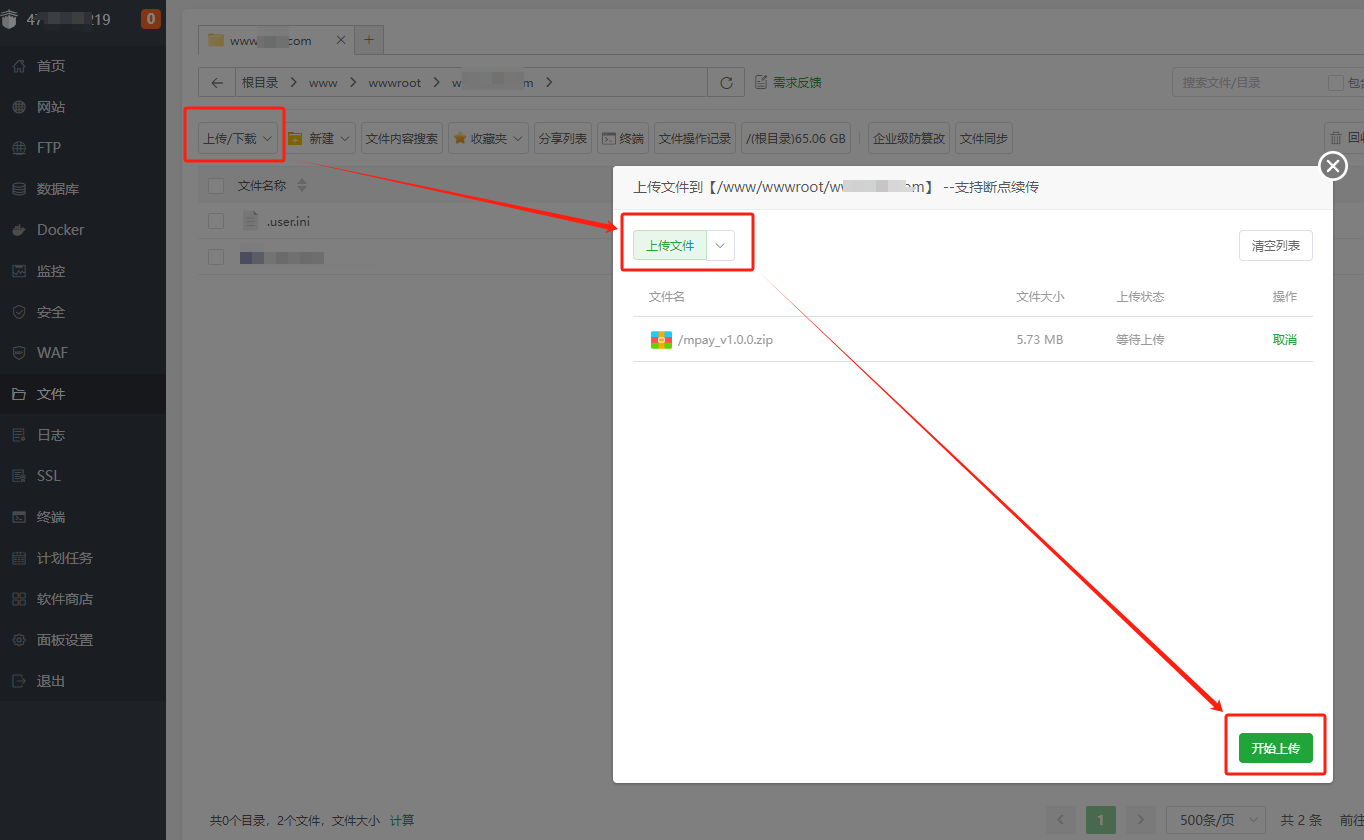Add a new file tab with plus icon
The image size is (1364, 840).
(x=368, y=40)
